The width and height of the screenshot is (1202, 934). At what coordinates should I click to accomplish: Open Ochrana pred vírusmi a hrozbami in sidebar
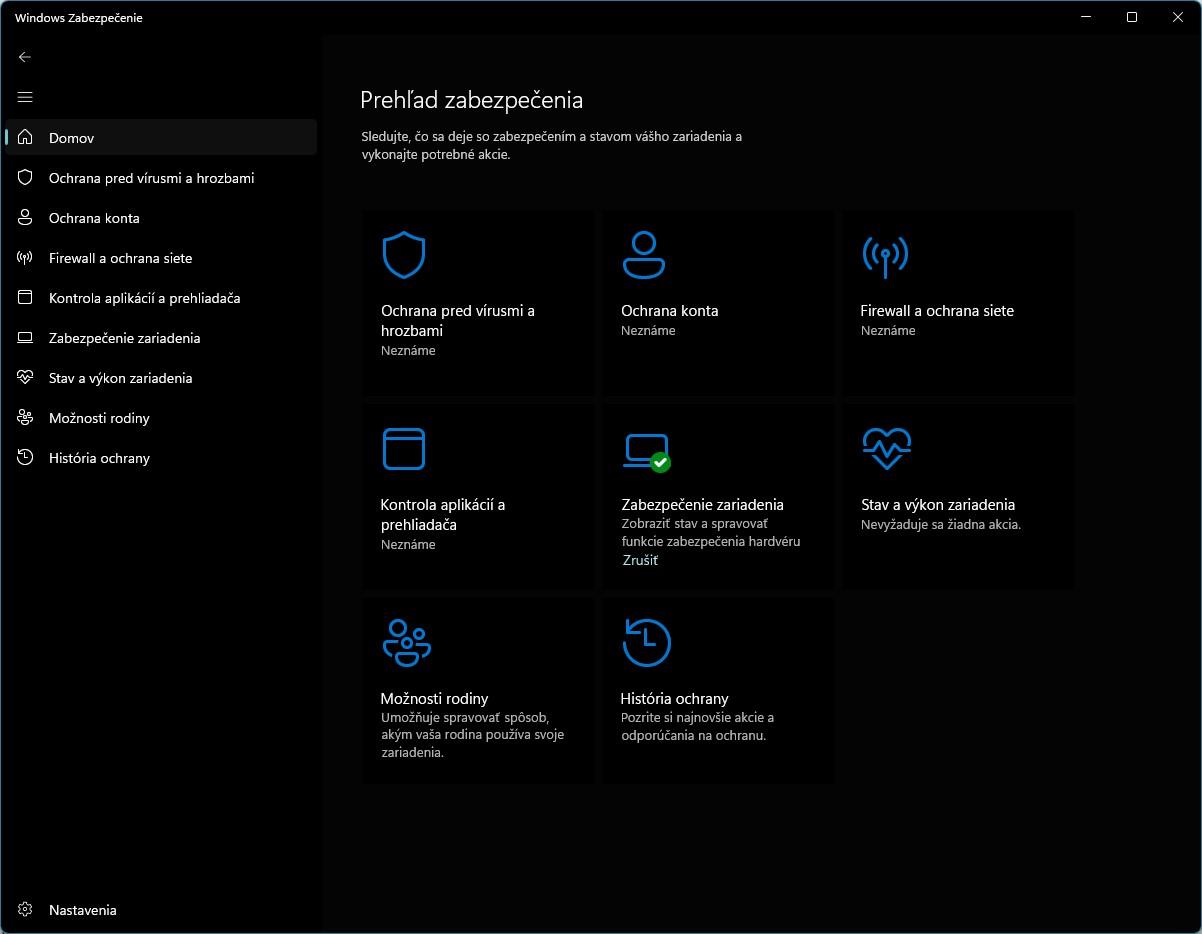coord(161,178)
